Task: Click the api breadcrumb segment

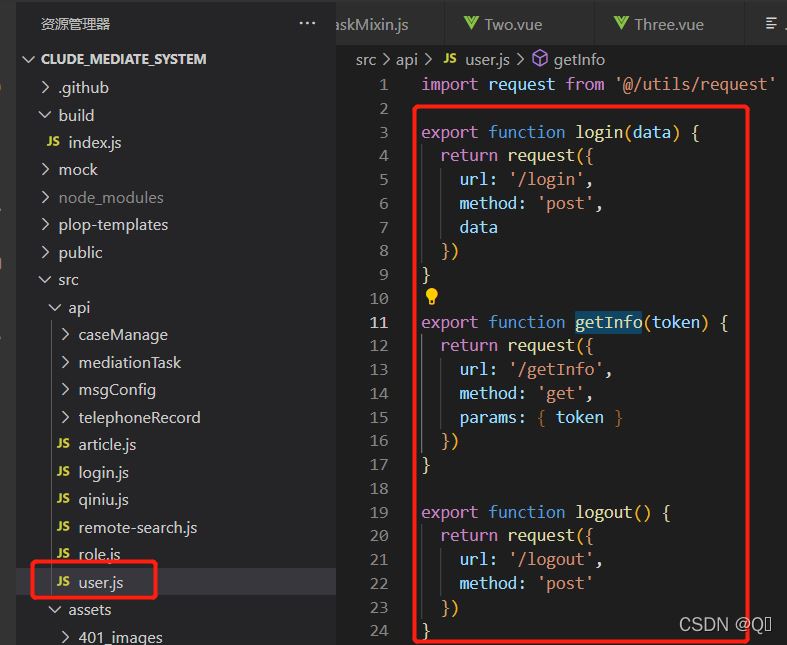Action: [407, 60]
